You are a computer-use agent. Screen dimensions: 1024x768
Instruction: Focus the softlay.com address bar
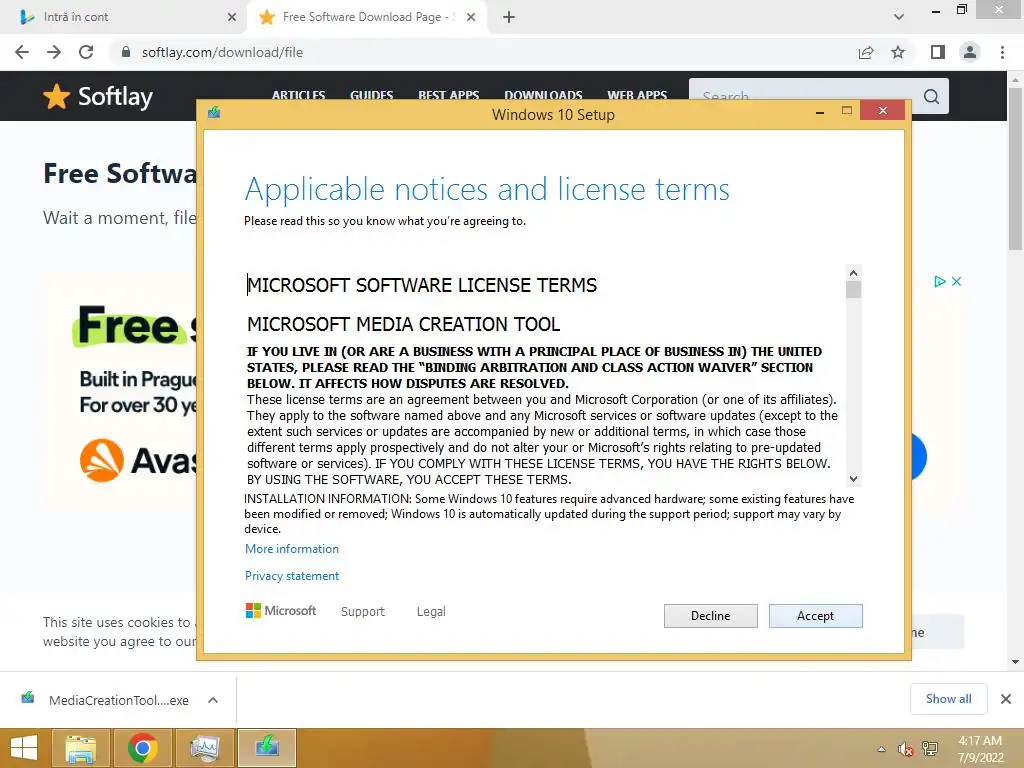tap(483, 52)
